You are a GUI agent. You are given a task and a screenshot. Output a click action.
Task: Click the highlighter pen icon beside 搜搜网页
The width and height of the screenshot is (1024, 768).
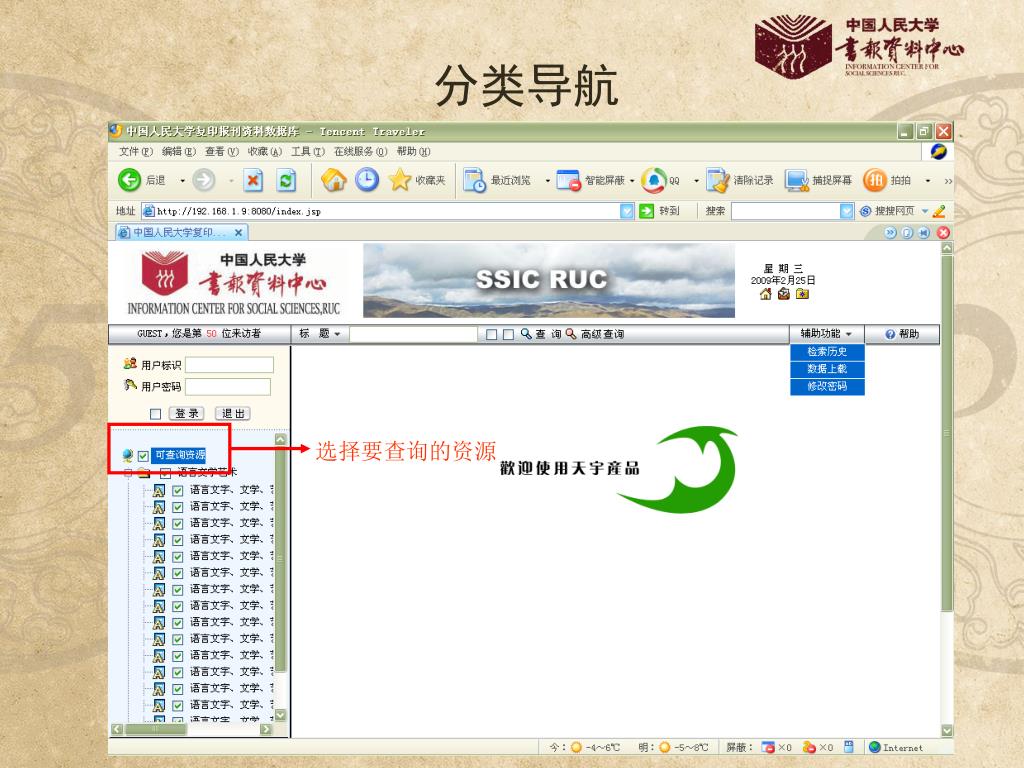939,211
